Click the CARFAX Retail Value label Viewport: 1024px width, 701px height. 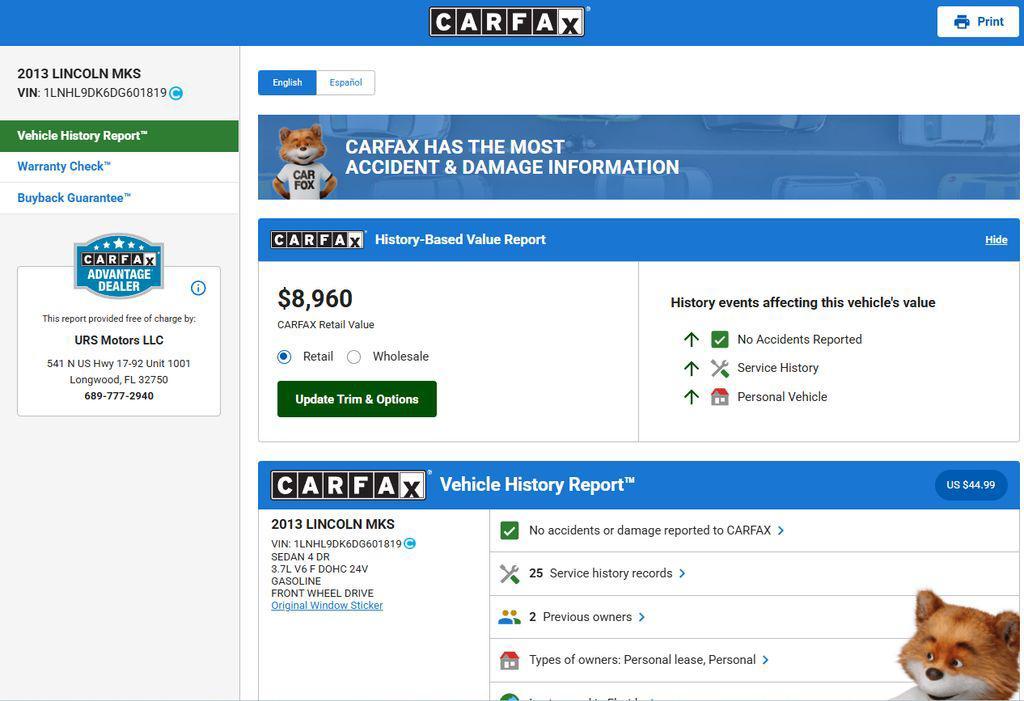pos(326,325)
